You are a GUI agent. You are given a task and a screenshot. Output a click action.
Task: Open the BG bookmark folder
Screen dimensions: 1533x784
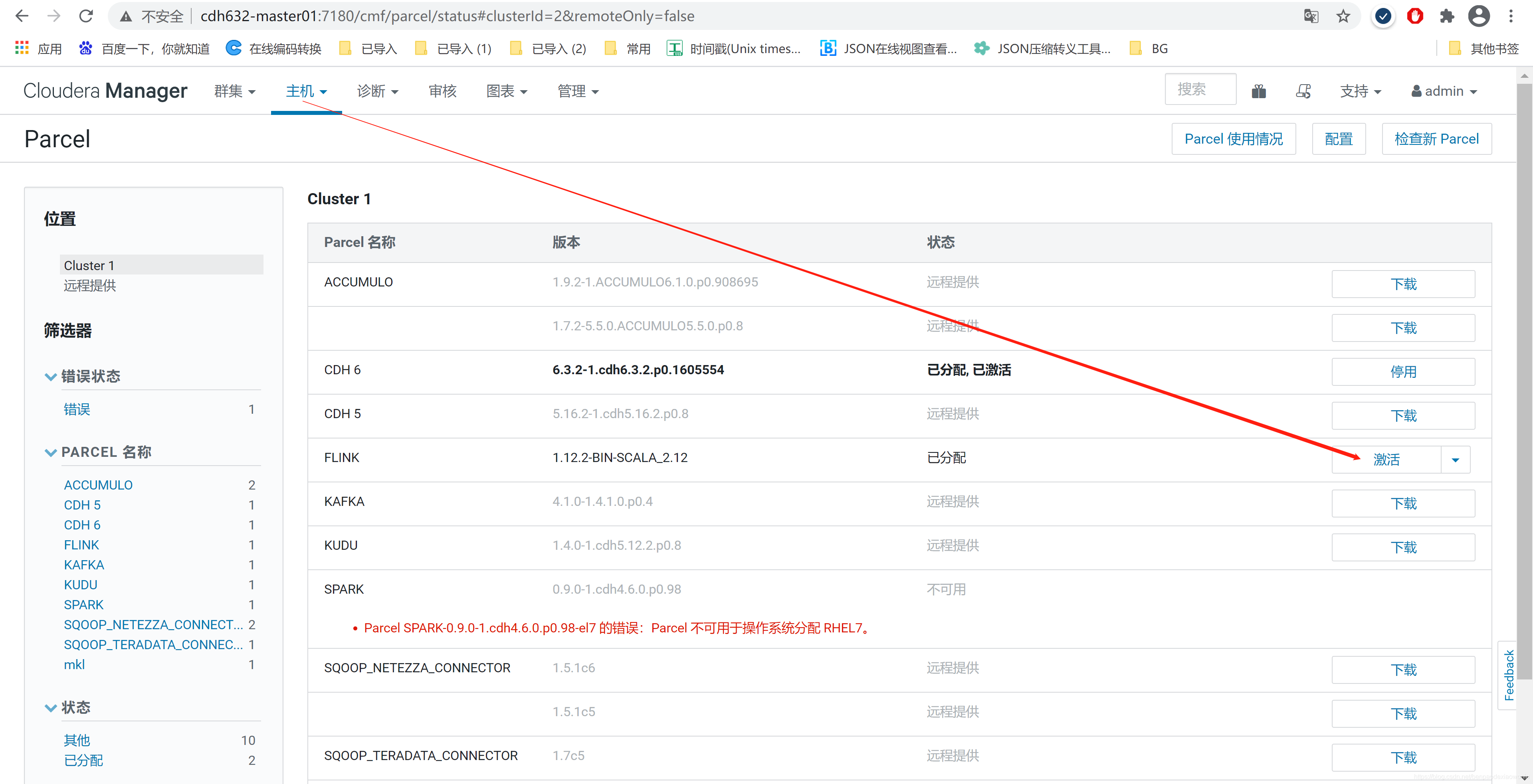click(x=1149, y=48)
